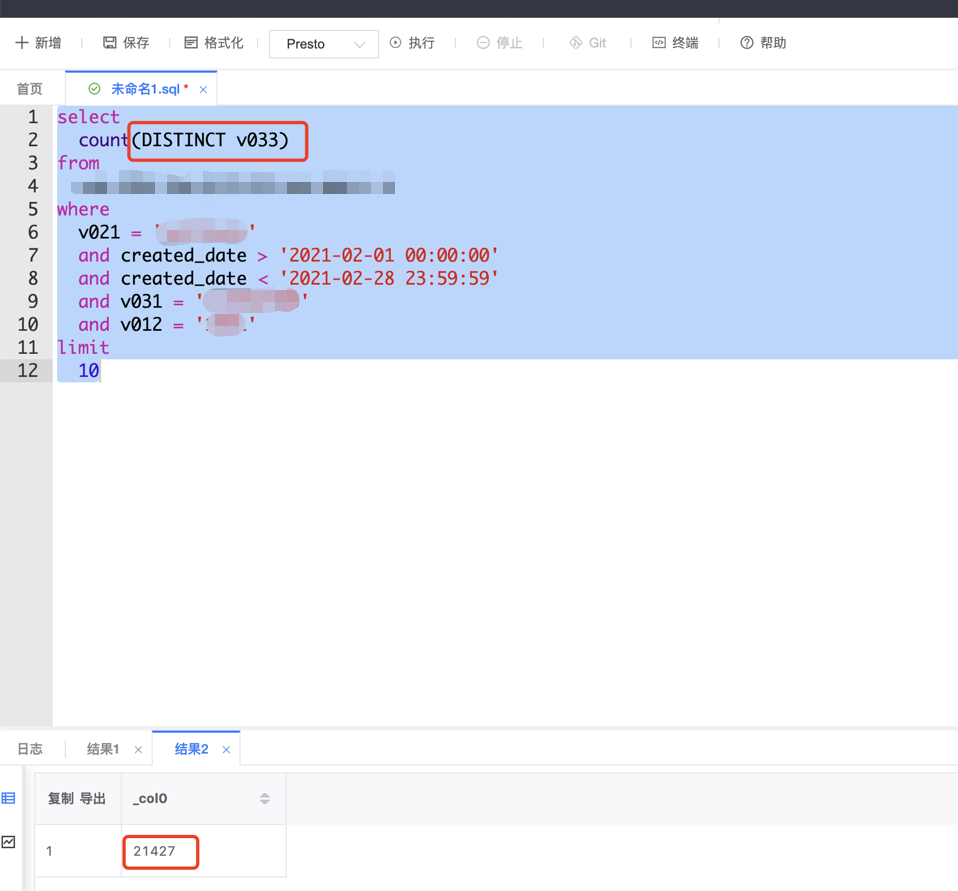Close the 未命名1.sql tab
This screenshot has width=958, height=891.
pos(203,90)
